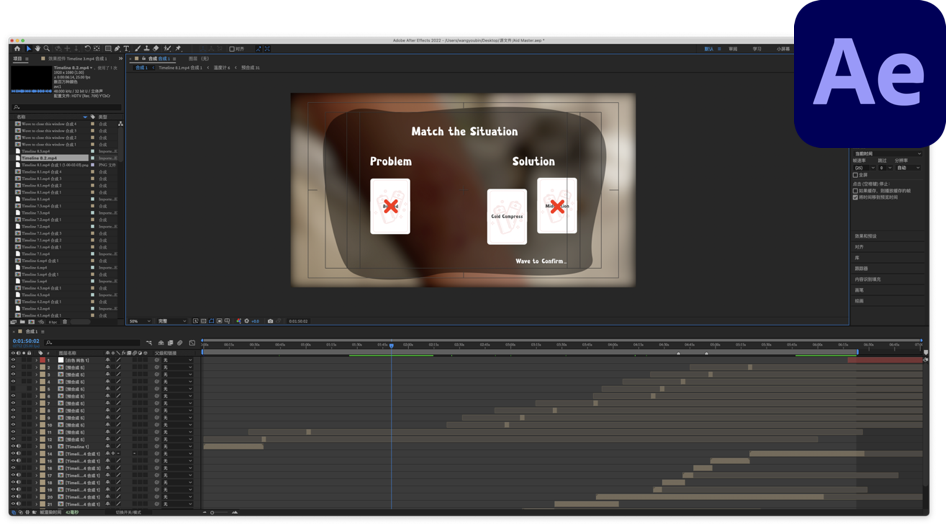The height and width of the screenshot is (526, 946).
Task: Select the Puppet Pin tool
Action: pyautogui.click(x=179, y=49)
